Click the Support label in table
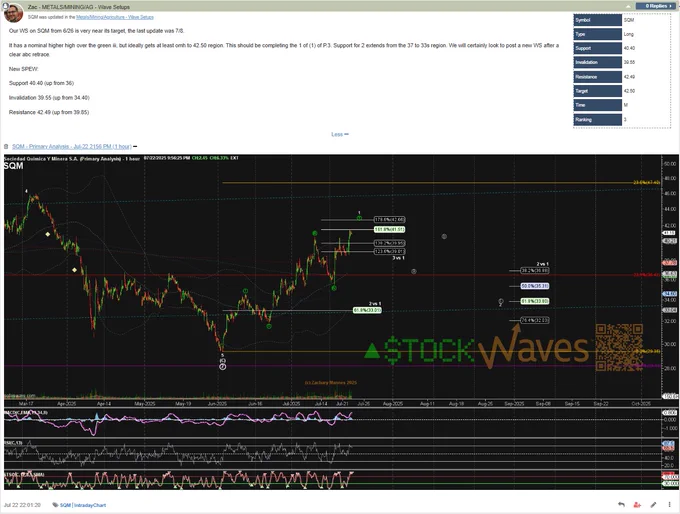 click(x=598, y=48)
